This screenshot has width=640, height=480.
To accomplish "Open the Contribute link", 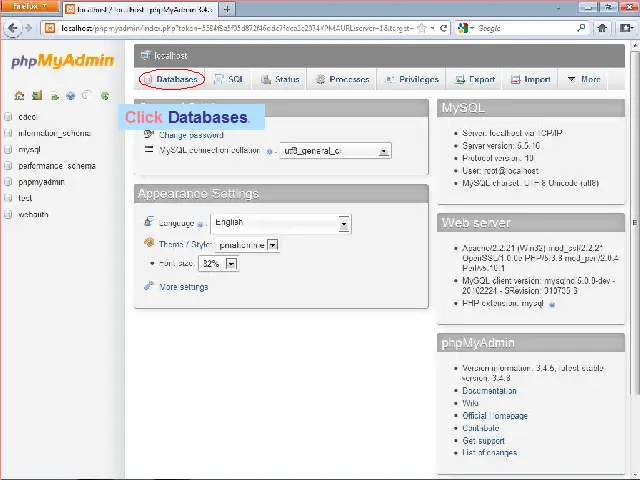I will [x=480, y=428].
